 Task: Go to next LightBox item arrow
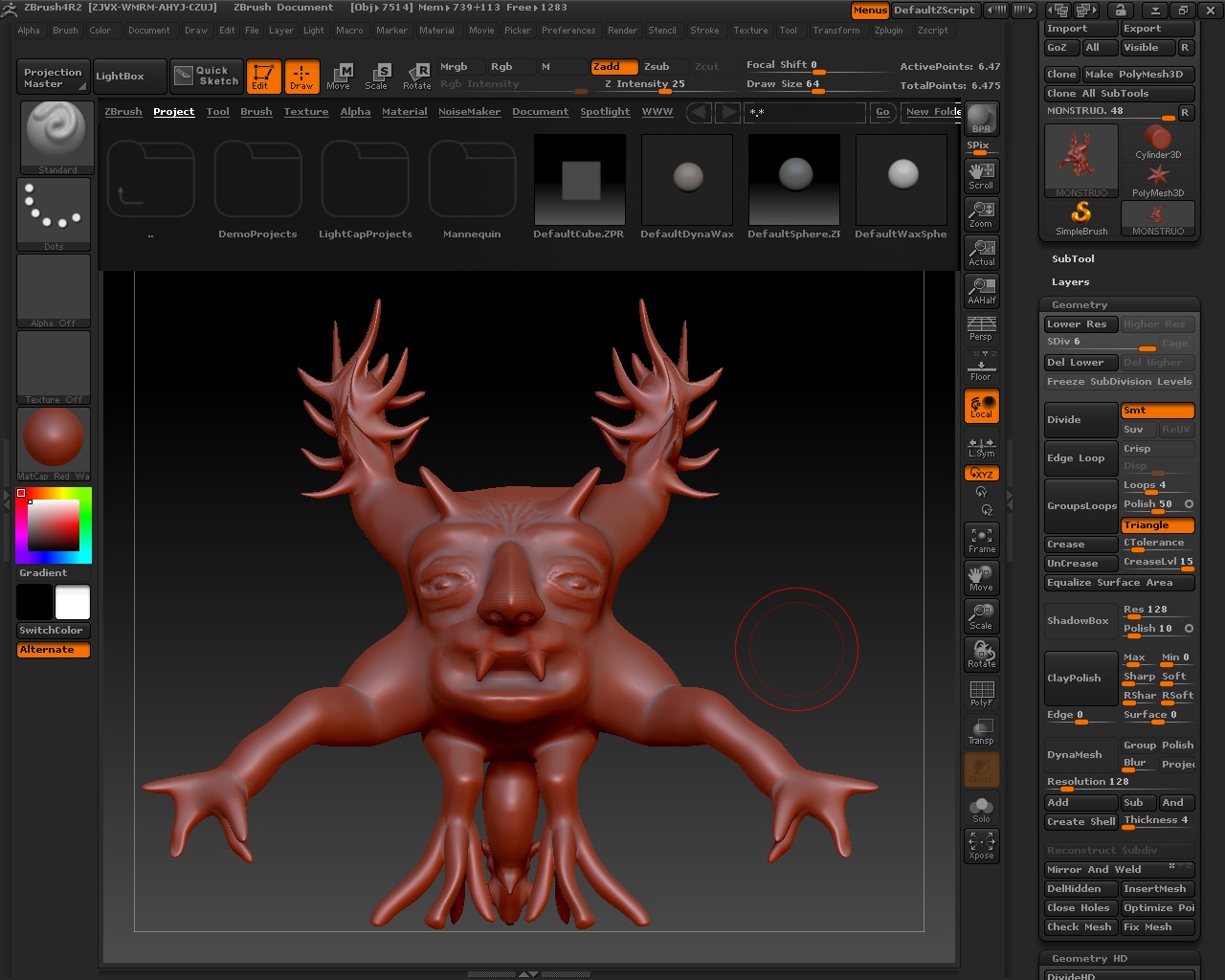728,112
